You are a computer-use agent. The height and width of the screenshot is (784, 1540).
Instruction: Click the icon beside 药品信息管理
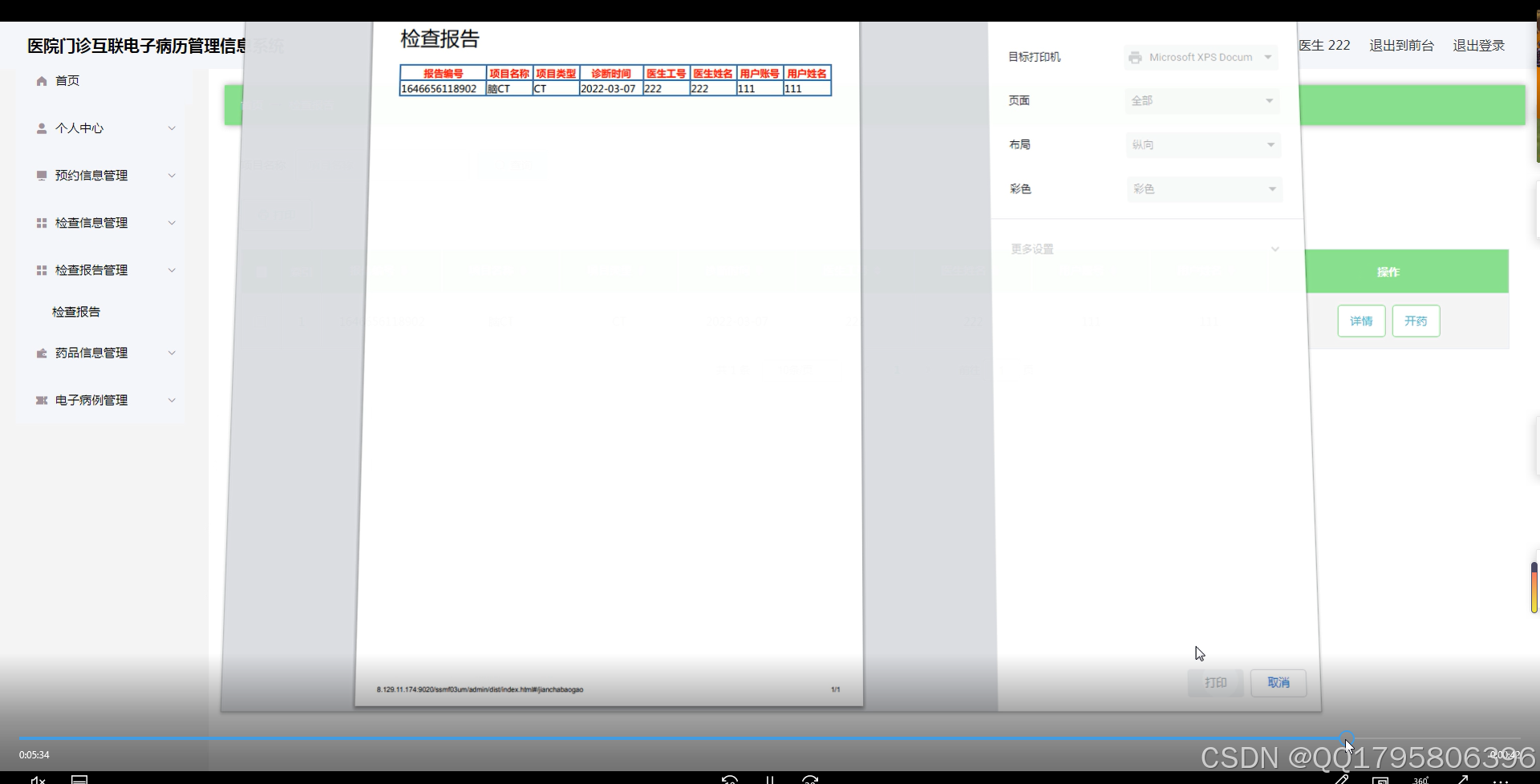[x=42, y=353]
